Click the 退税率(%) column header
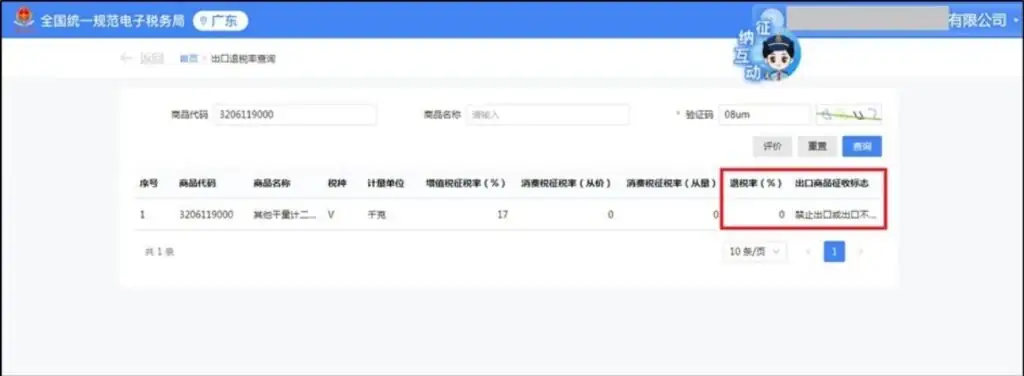Viewport: 1024px width, 376px height. pyautogui.click(x=756, y=183)
